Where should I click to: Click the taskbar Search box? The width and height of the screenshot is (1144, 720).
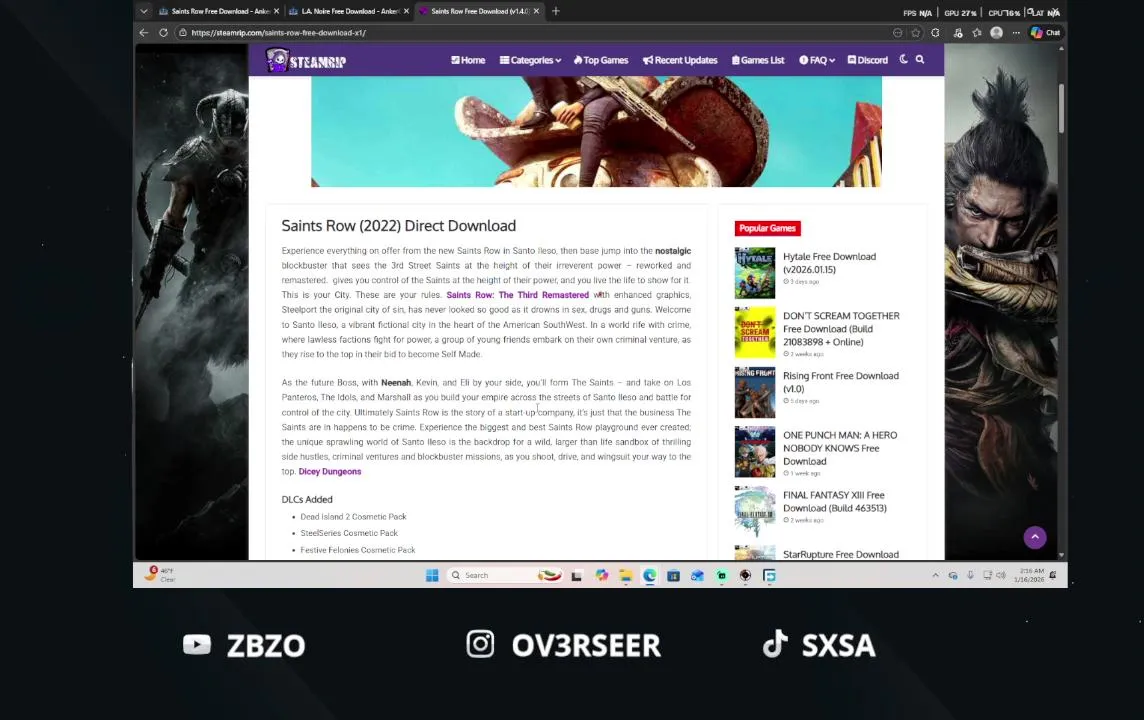tap(505, 576)
